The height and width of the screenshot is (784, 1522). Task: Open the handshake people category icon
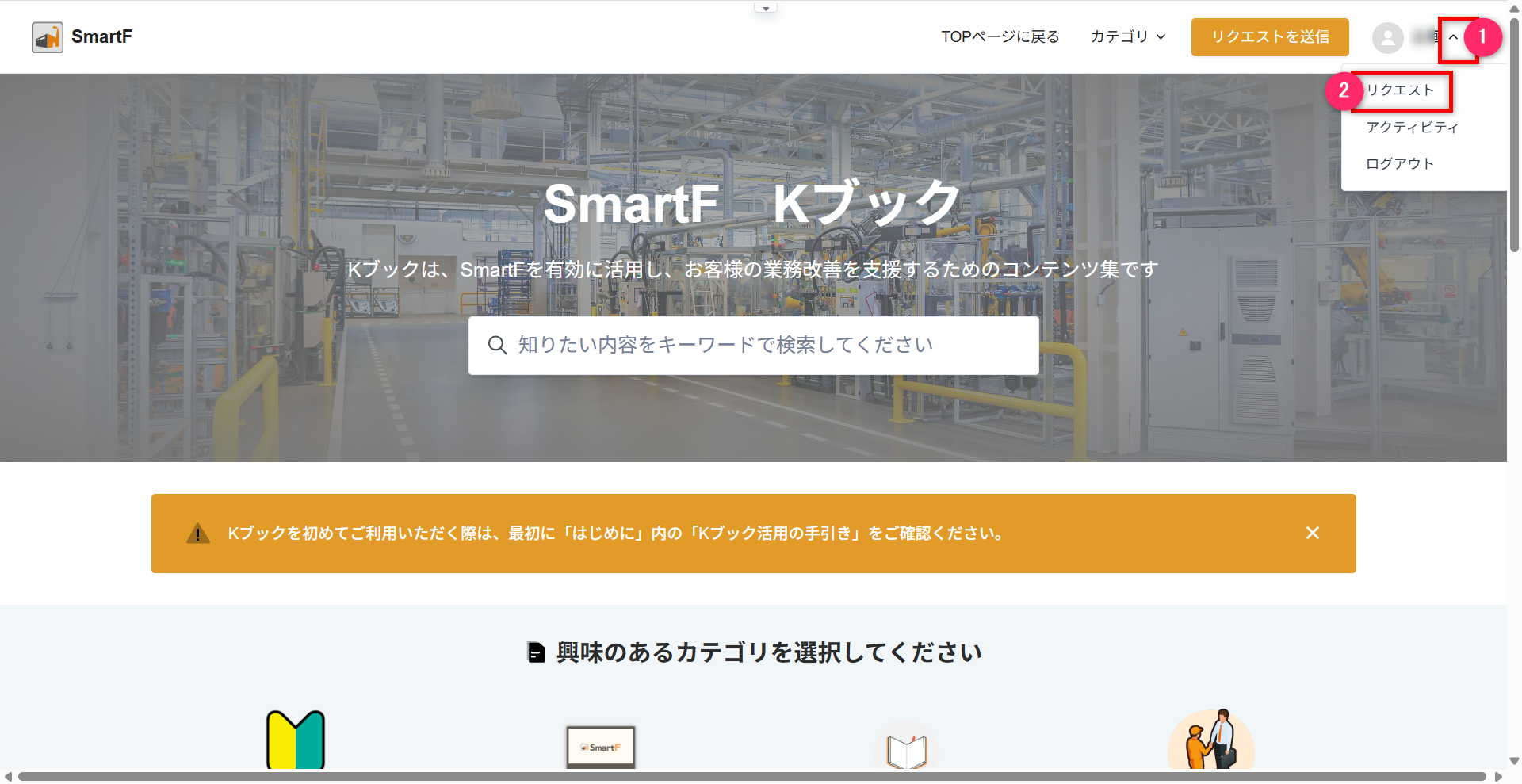coord(1210,741)
